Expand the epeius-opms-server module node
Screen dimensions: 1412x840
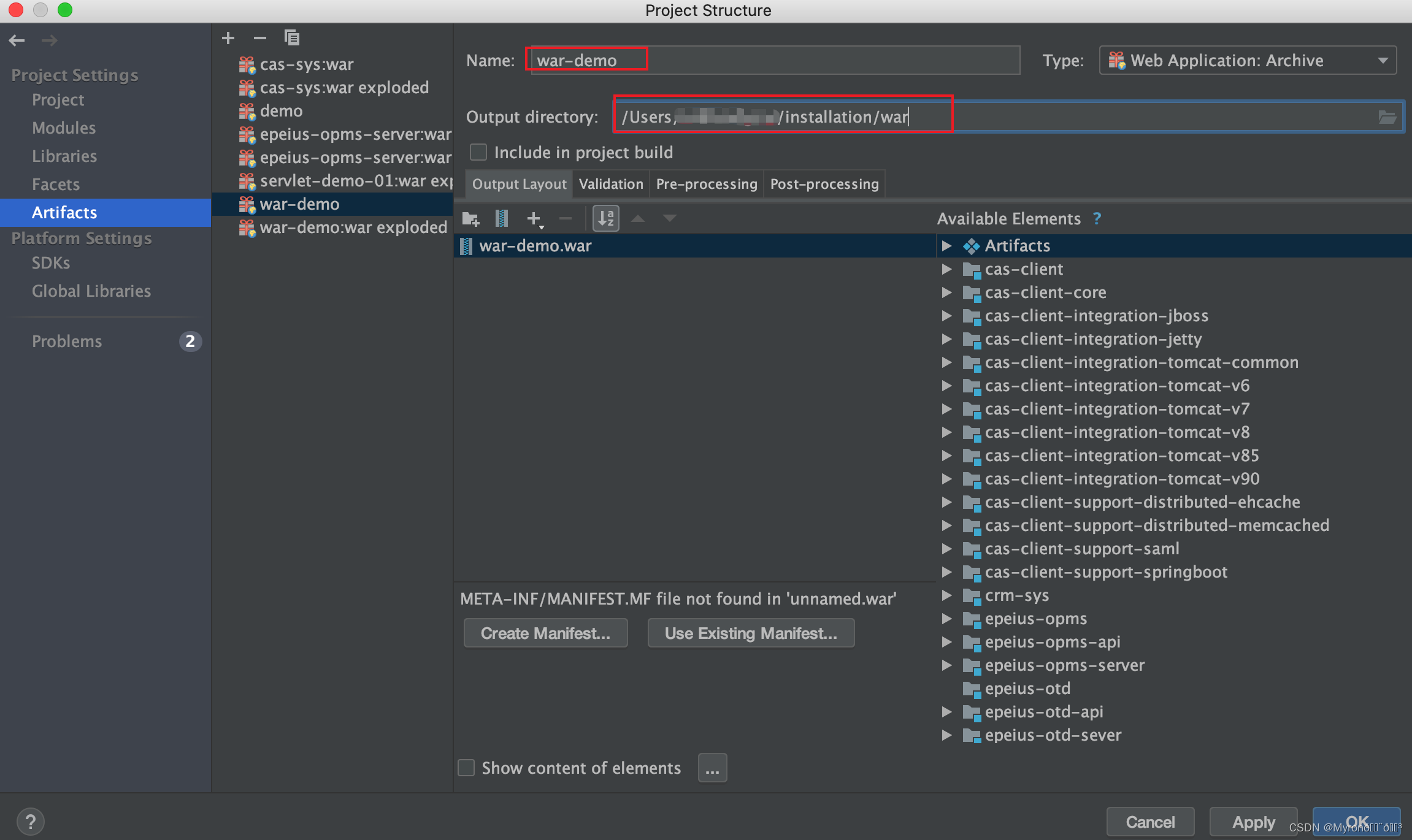click(x=946, y=665)
